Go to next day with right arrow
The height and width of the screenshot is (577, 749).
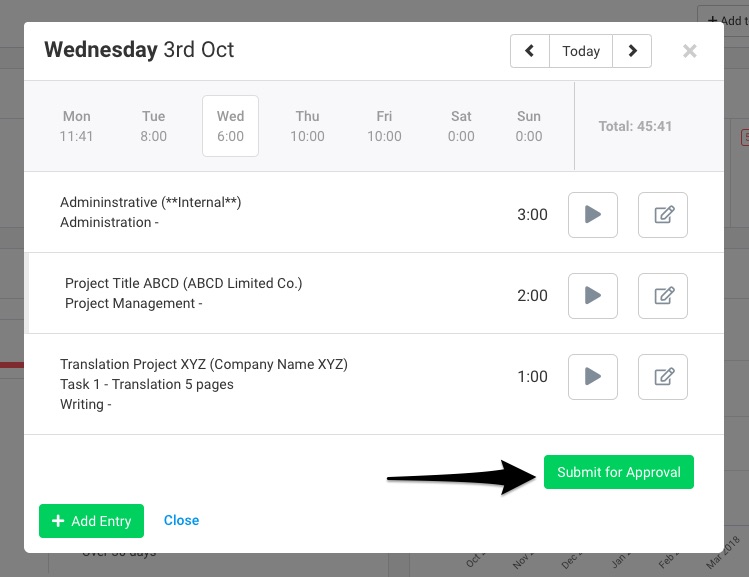point(632,51)
